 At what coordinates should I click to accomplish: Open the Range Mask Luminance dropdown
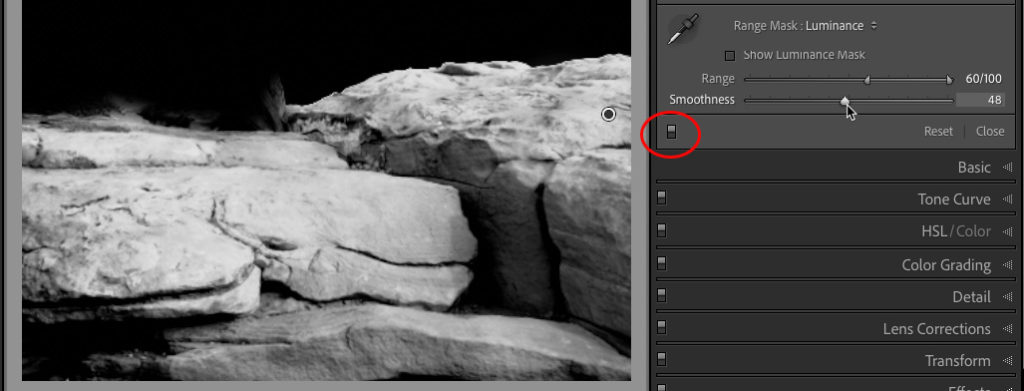pos(842,26)
